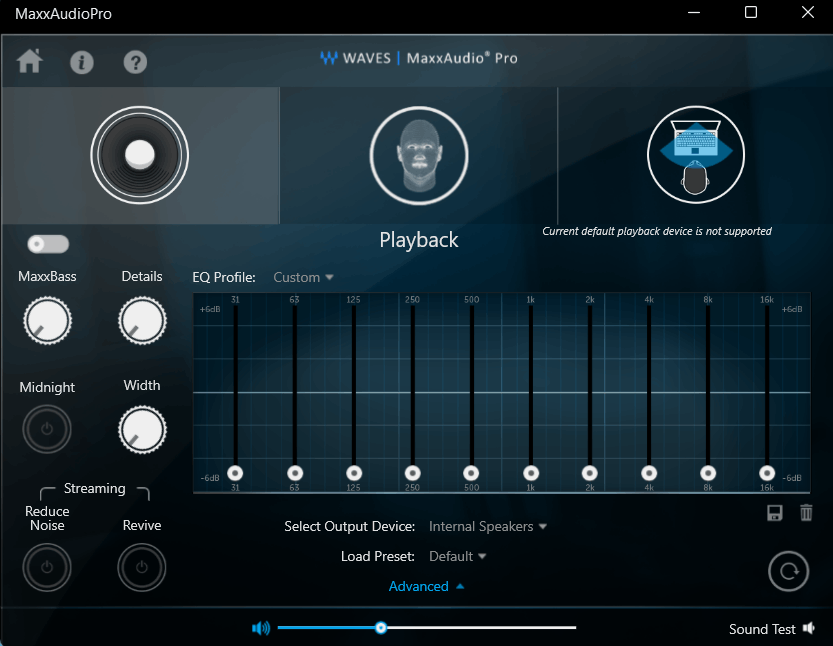The image size is (833, 646).
Task: Click the 'Current default playback device is not supported' text
Action: point(657,231)
